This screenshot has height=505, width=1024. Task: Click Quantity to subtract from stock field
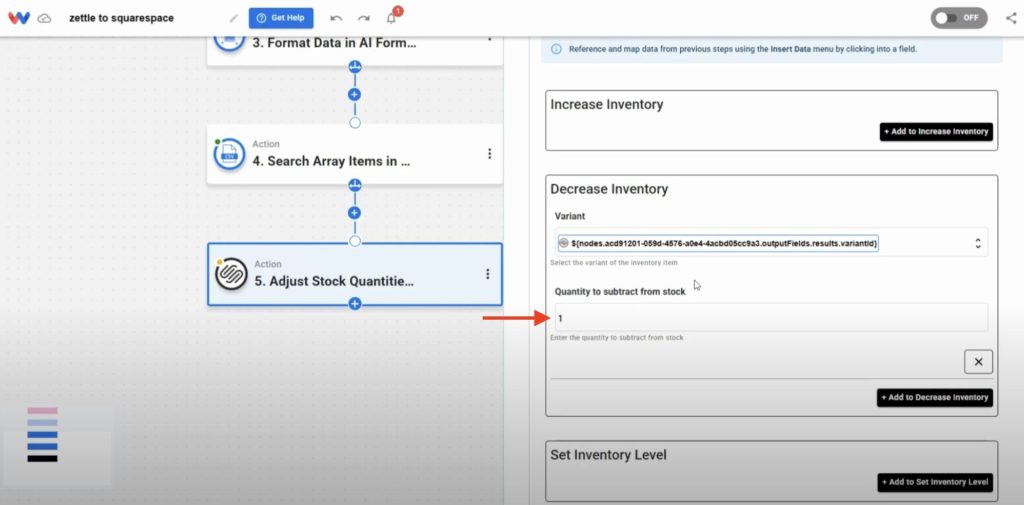771,318
